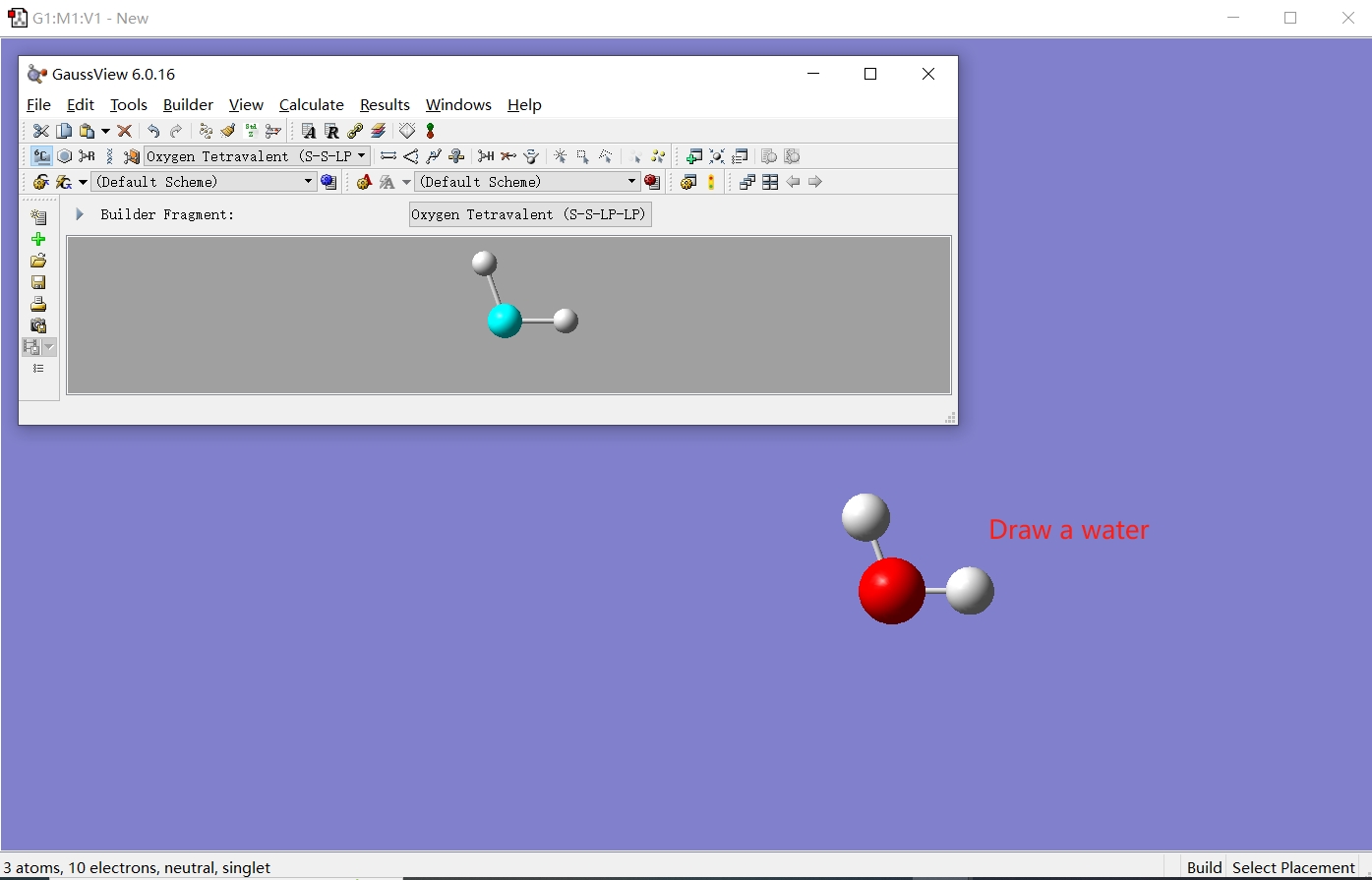Click the Gaussian Calculation Setup gear icon
Image resolution: width=1372 pixels, height=880 pixels.
click(41, 182)
